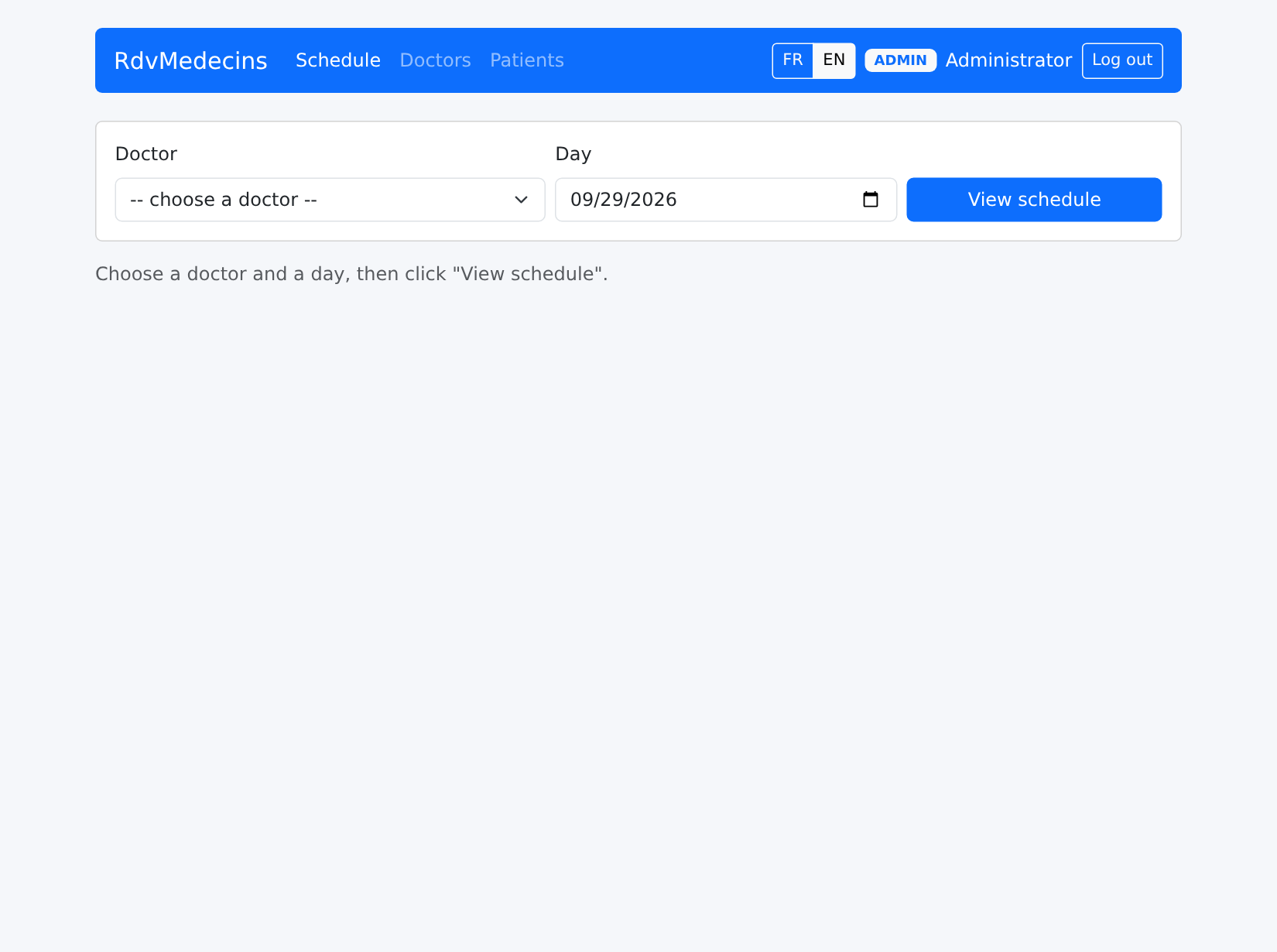The width and height of the screenshot is (1277, 952).
Task: Go to the Doctors page
Action: [x=436, y=60]
